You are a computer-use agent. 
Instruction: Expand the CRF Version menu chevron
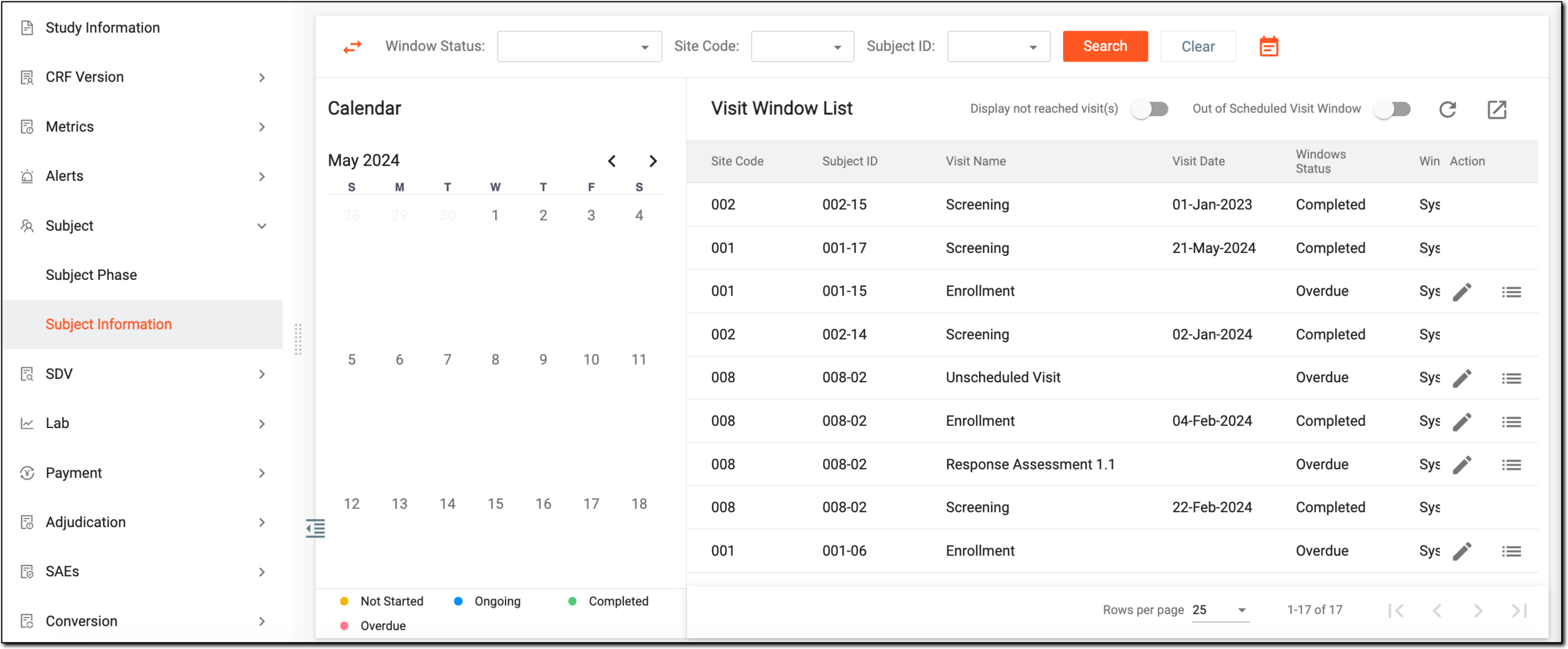[x=262, y=78]
